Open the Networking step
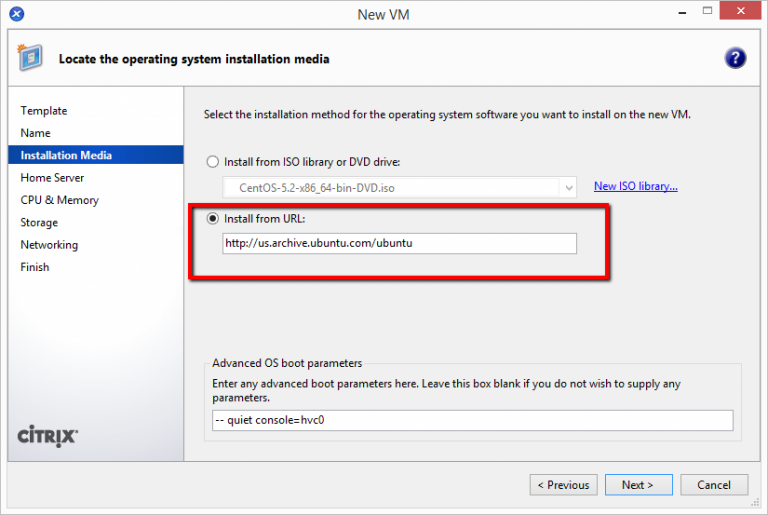The height and width of the screenshot is (515, 768). point(49,245)
